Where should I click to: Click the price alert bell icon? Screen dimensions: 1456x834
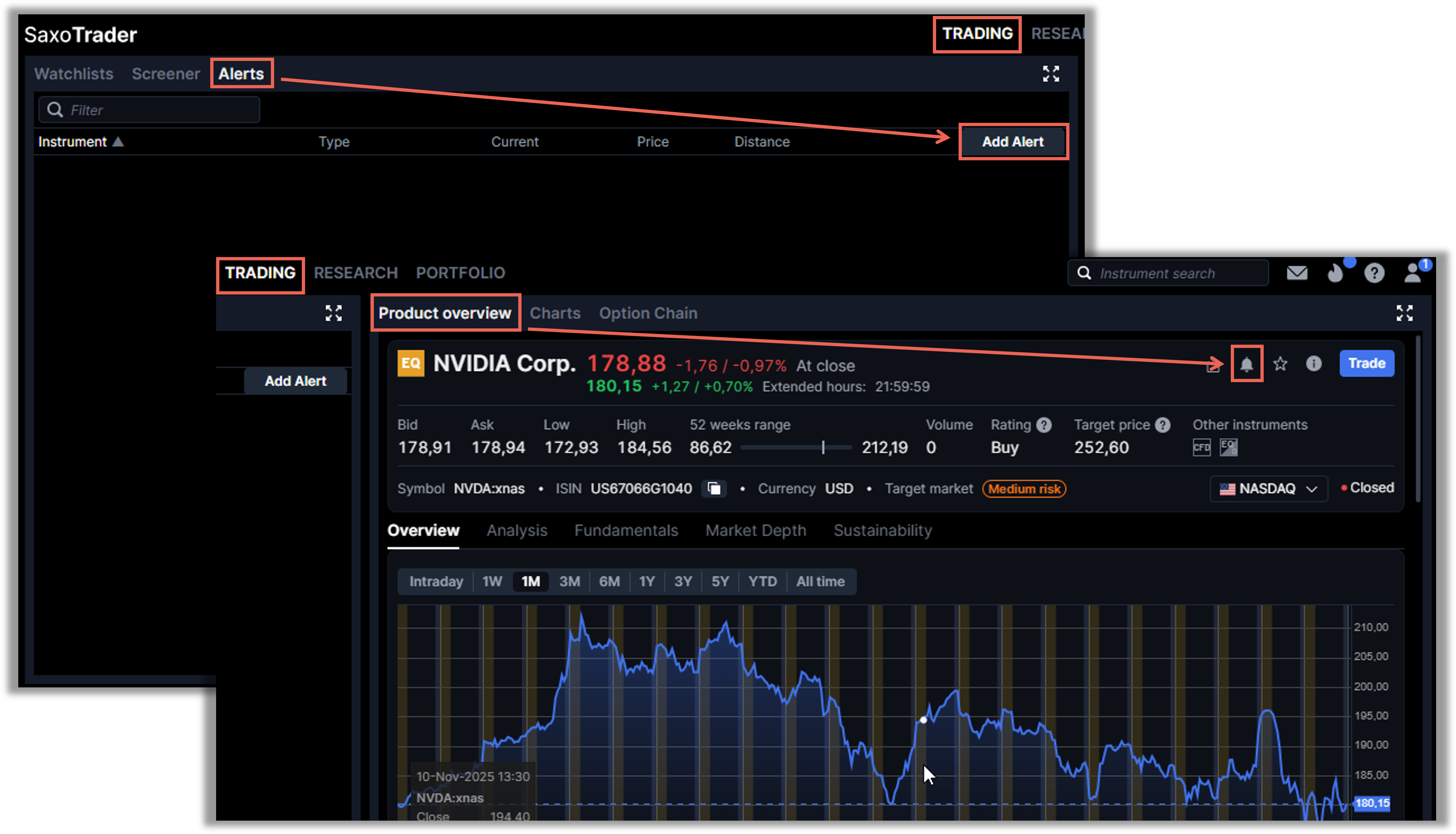coord(1247,364)
